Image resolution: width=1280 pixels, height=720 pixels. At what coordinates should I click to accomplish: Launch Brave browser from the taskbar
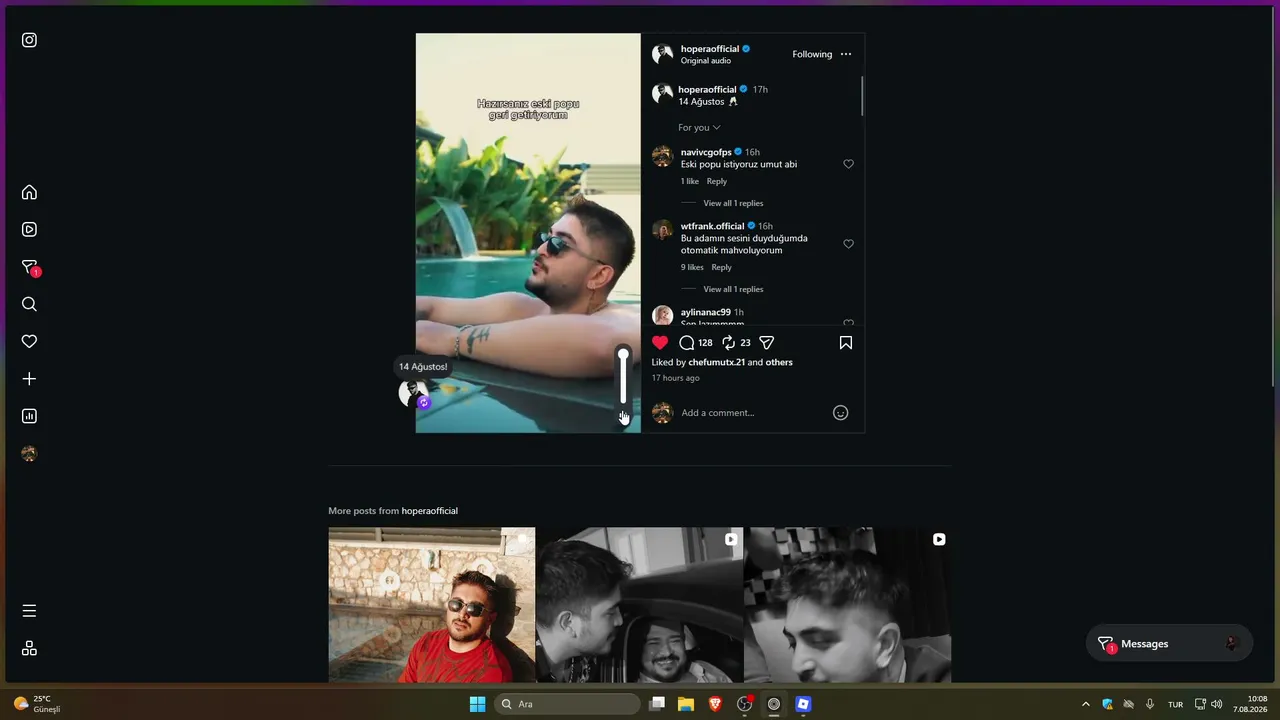pos(715,704)
